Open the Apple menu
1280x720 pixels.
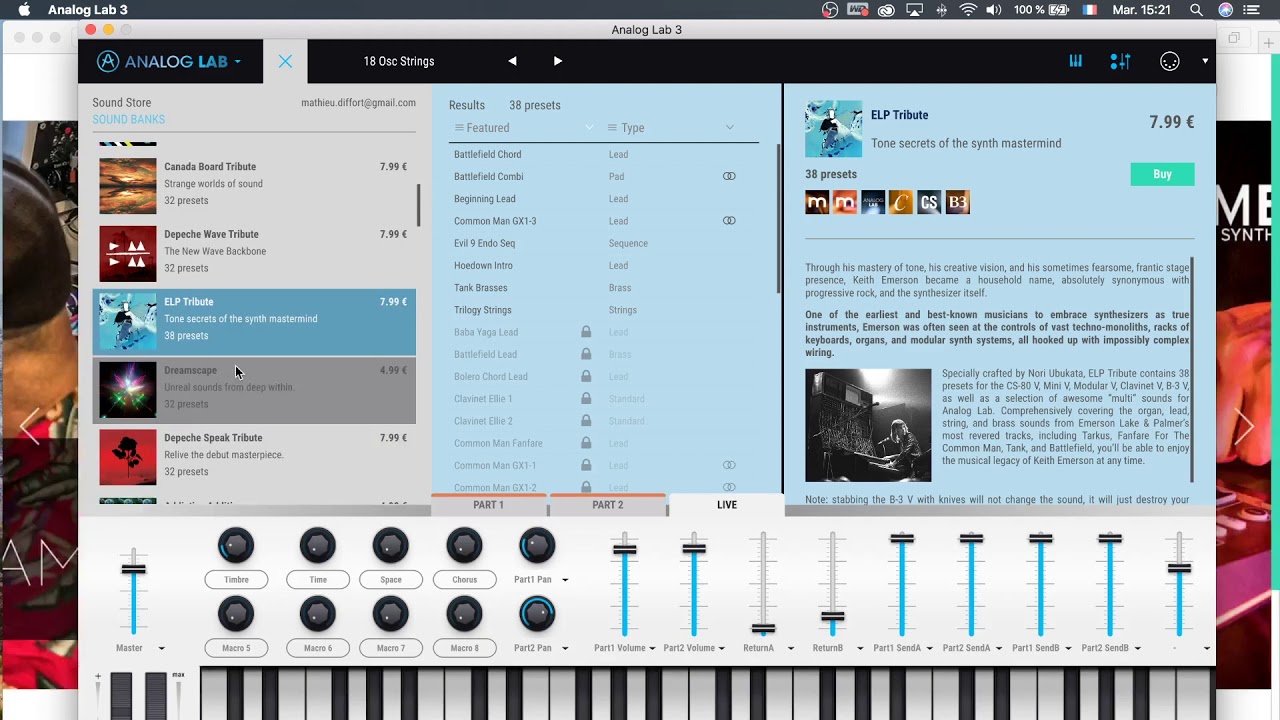[x=24, y=10]
